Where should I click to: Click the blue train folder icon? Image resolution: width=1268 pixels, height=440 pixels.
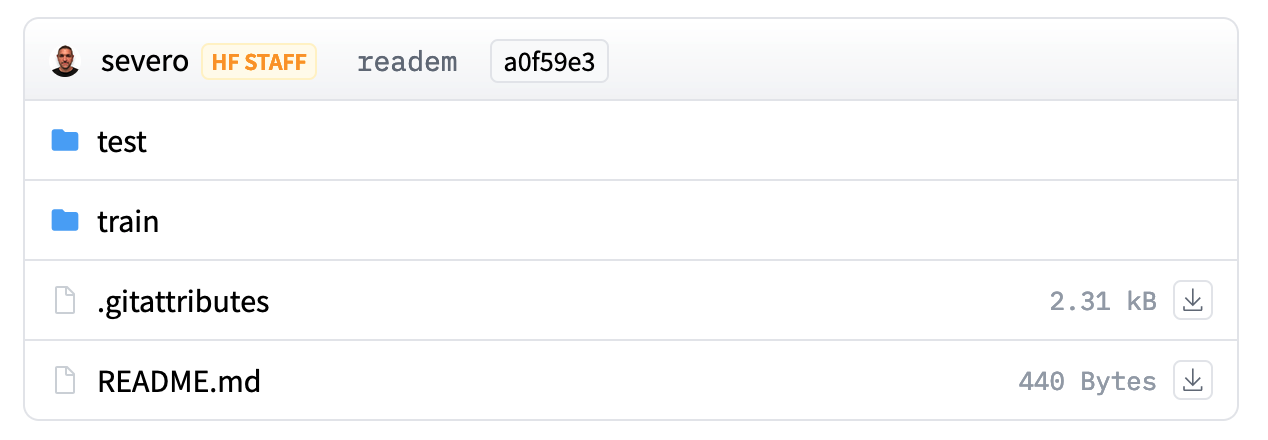(x=65, y=221)
